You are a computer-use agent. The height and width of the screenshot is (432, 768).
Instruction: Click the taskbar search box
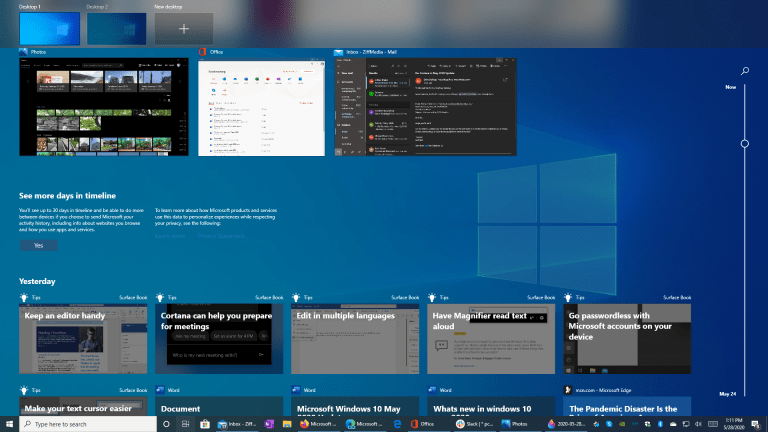point(88,424)
